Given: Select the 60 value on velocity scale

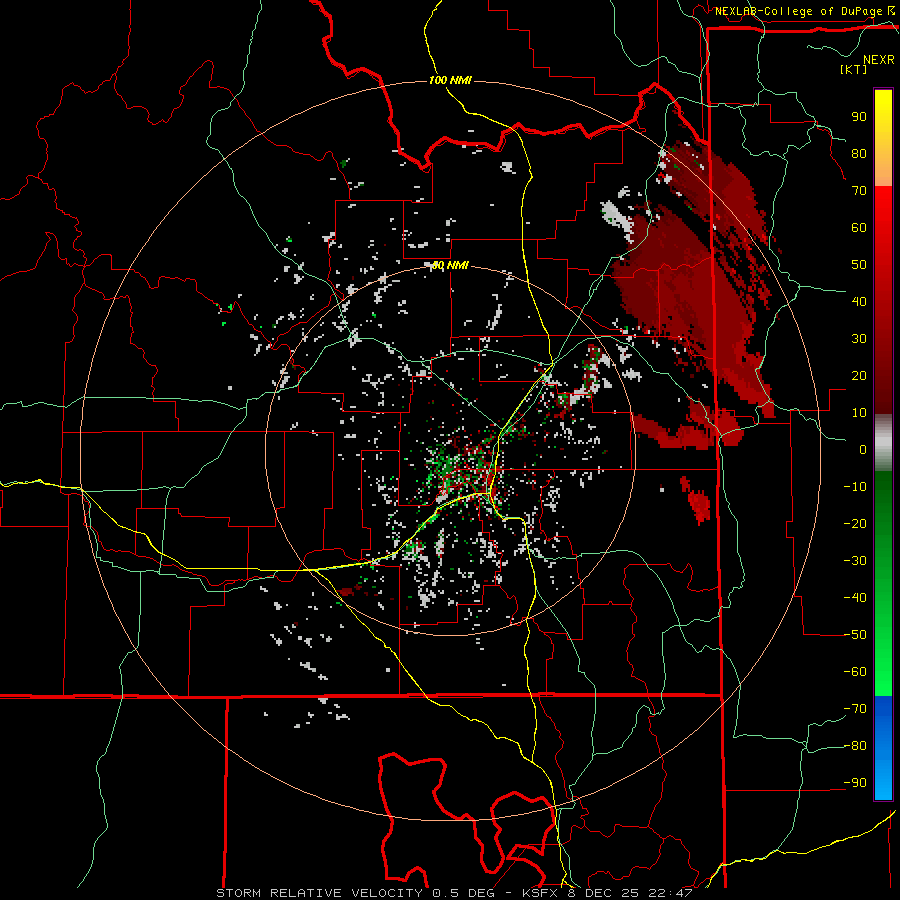Looking at the screenshot, I should pyautogui.click(x=859, y=227).
